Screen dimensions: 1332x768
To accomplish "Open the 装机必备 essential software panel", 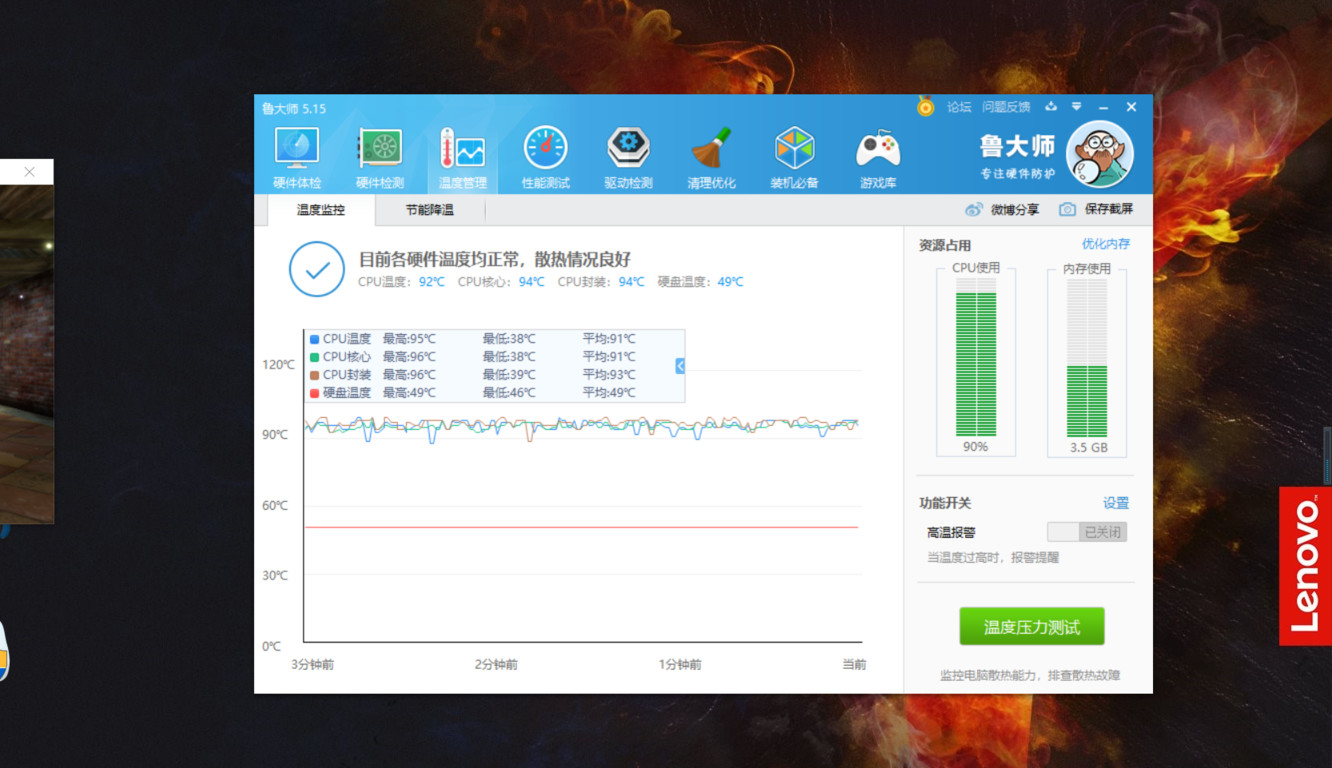I will (794, 155).
